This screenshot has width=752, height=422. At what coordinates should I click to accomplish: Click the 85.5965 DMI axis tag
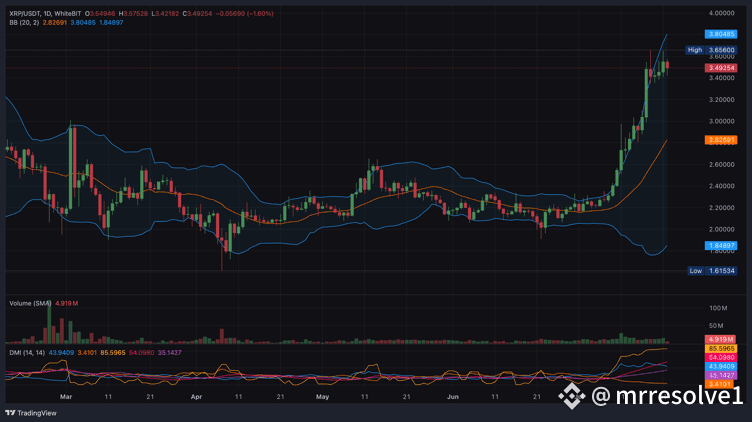click(x=721, y=349)
